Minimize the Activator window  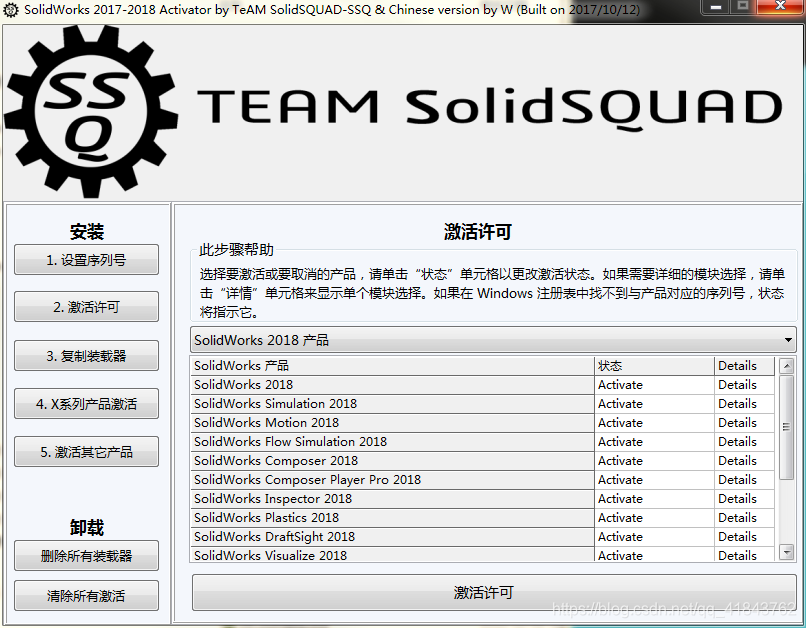[x=716, y=7]
